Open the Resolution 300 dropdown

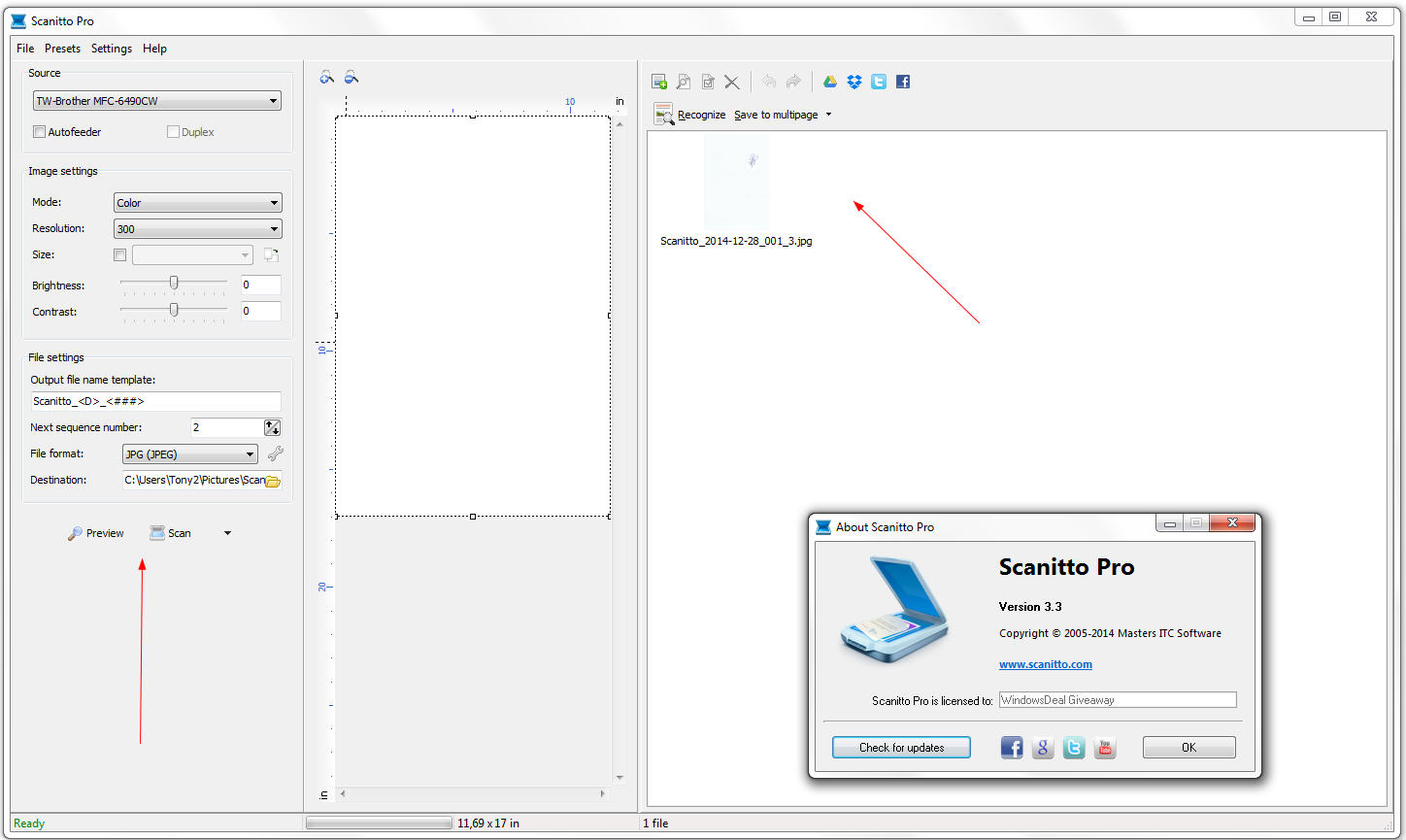click(197, 229)
